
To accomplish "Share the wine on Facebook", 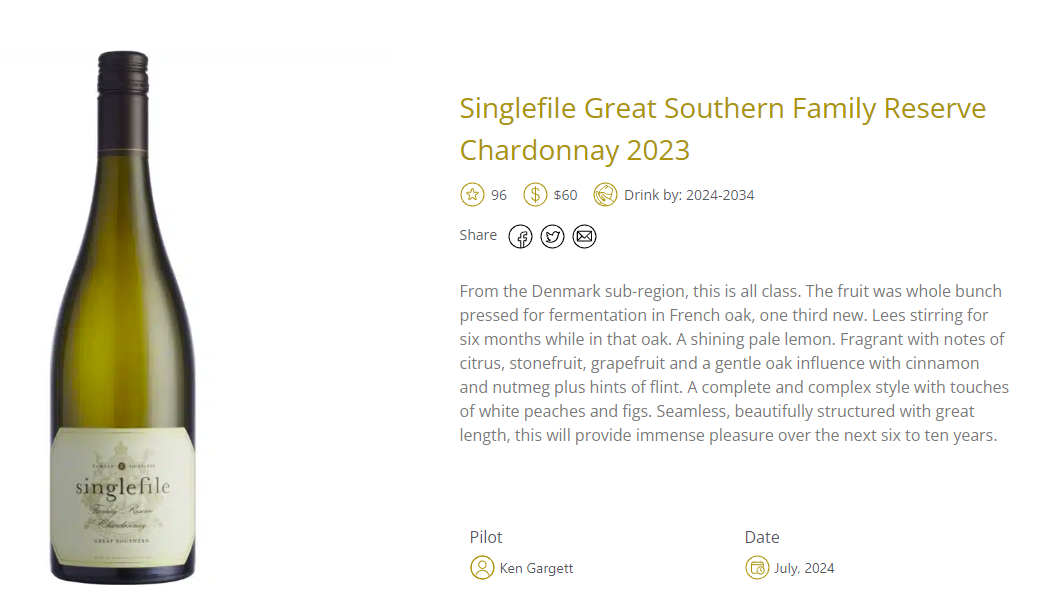I will point(520,236).
